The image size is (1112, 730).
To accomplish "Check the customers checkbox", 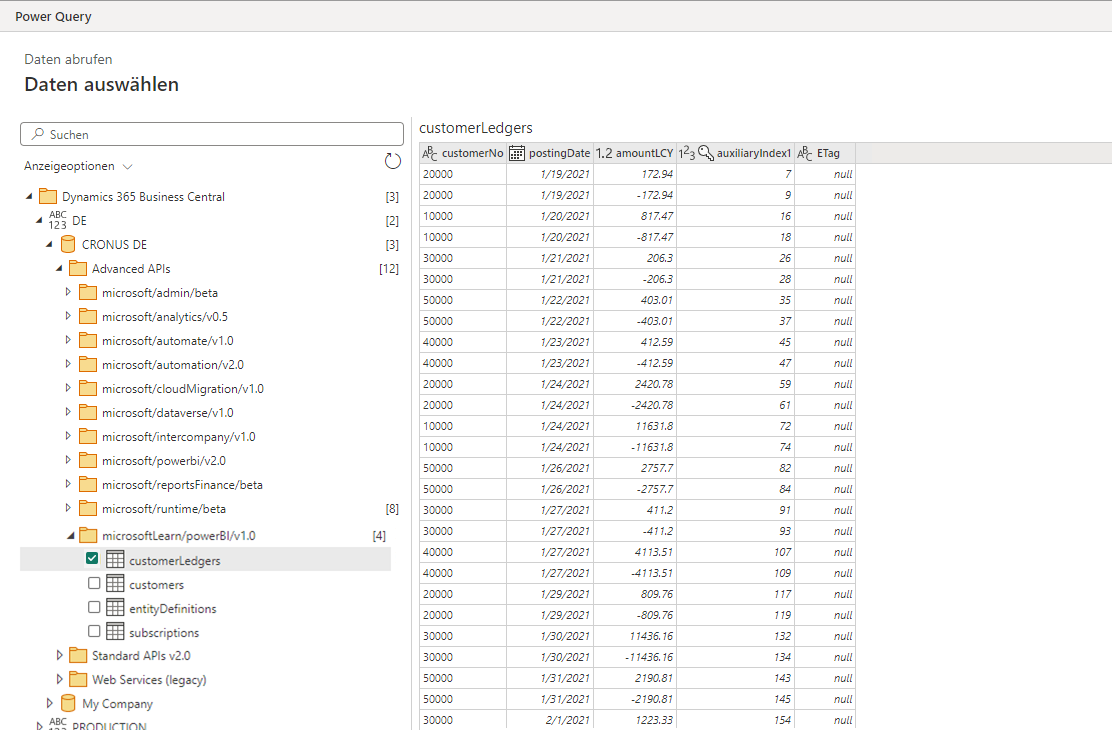I will [94, 583].
